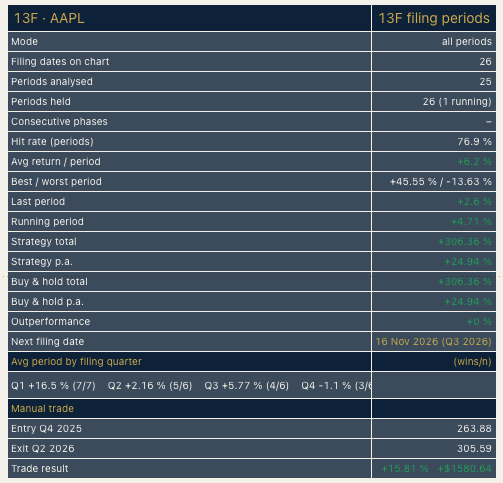Select the 'Buy & hold p.a.' label

click(x=47, y=302)
